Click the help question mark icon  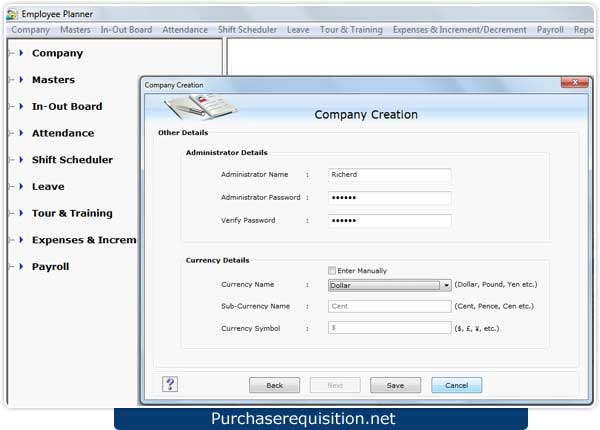170,384
